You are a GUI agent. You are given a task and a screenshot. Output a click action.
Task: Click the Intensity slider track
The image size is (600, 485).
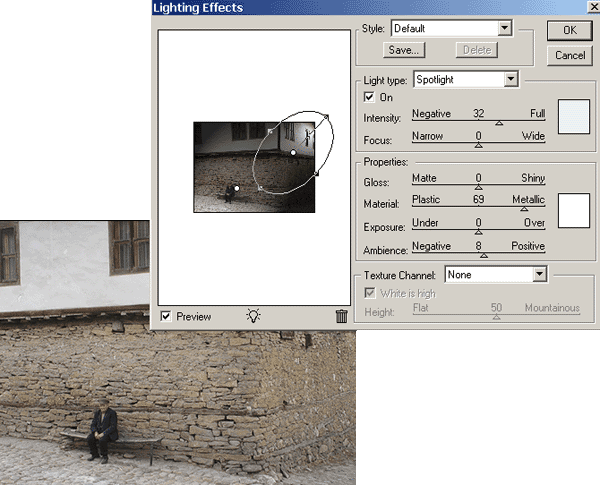[x=478, y=122]
